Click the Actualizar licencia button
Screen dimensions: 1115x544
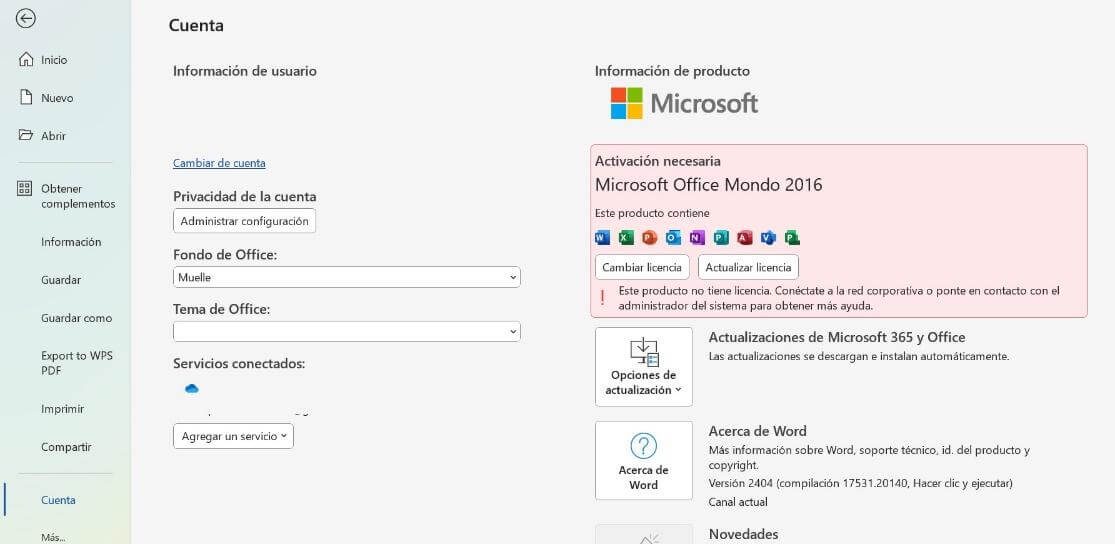[x=748, y=267]
